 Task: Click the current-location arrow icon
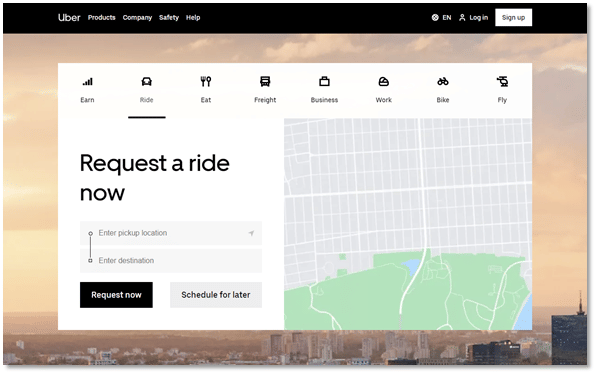[x=251, y=233]
